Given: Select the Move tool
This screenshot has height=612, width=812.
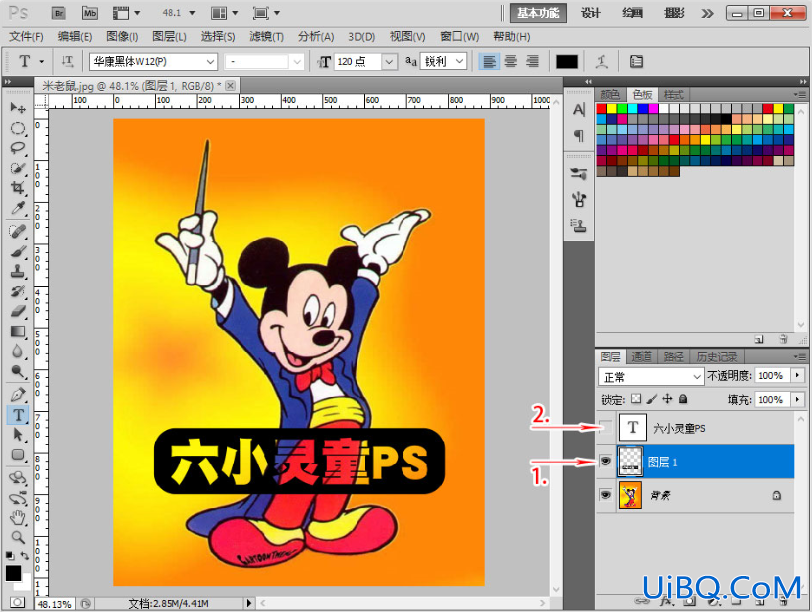Looking at the screenshot, I should click(18, 108).
